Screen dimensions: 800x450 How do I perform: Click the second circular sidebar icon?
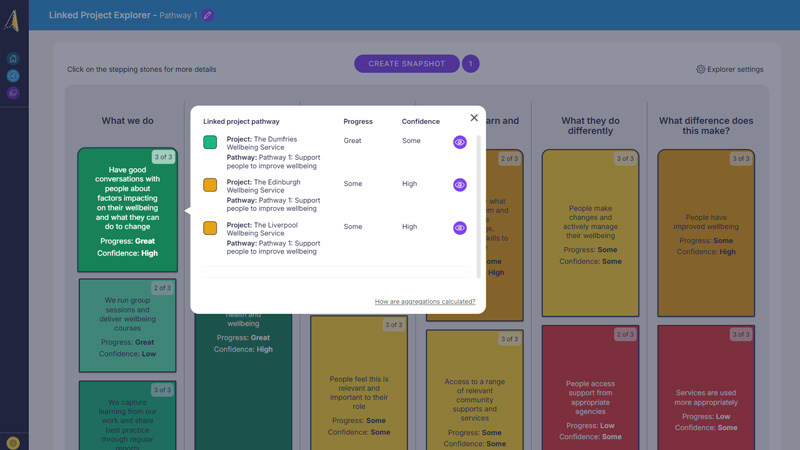point(13,76)
